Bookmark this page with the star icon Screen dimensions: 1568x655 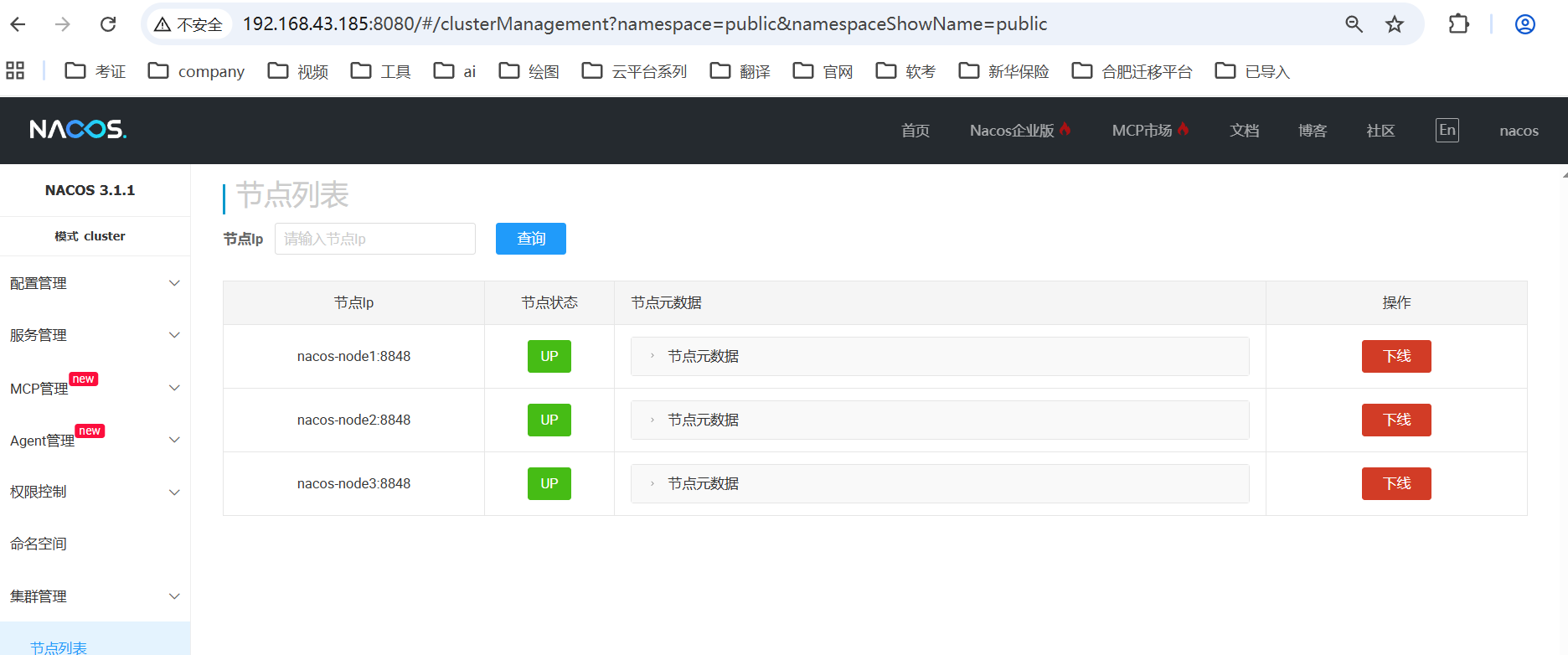click(1395, 24)
